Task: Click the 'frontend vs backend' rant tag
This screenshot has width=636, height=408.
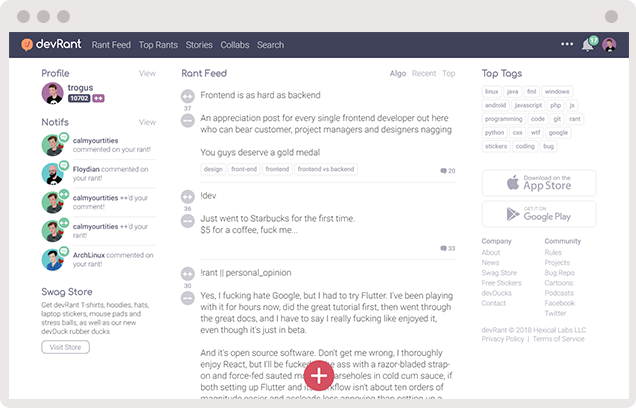Action: (x=326, y=169)
